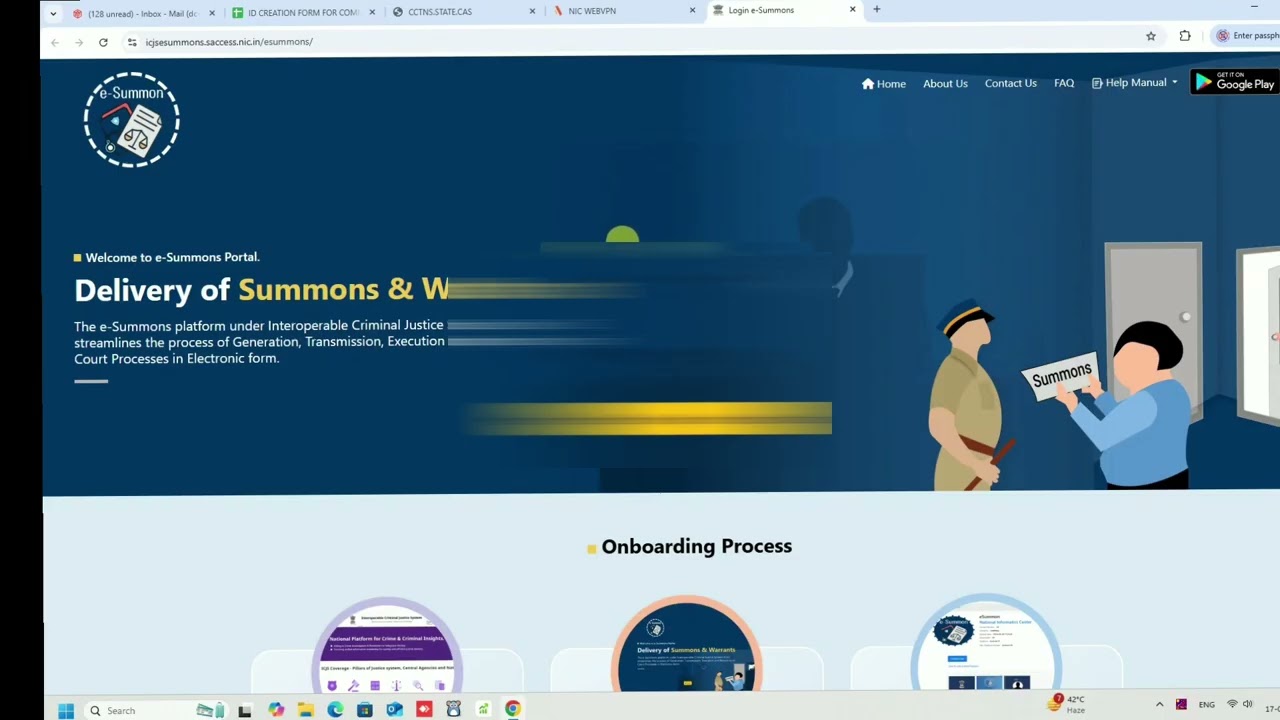Expand the tab search dropdown arrow
This screenshot has width=1280, height=720.
53,13
